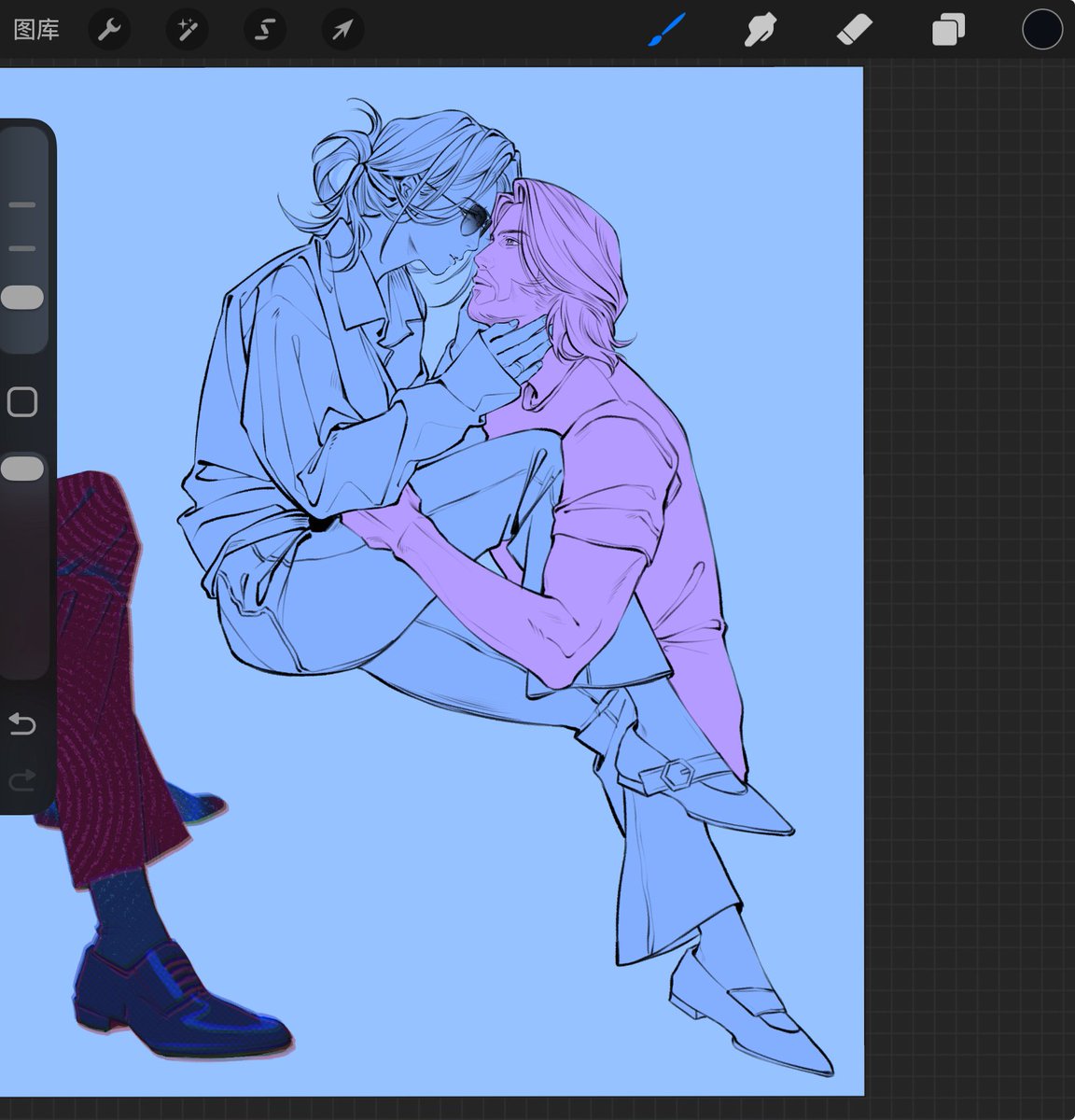Open the active color picker circle
Viewport: 1075px width, 1120px height.
coord(1042,29)
